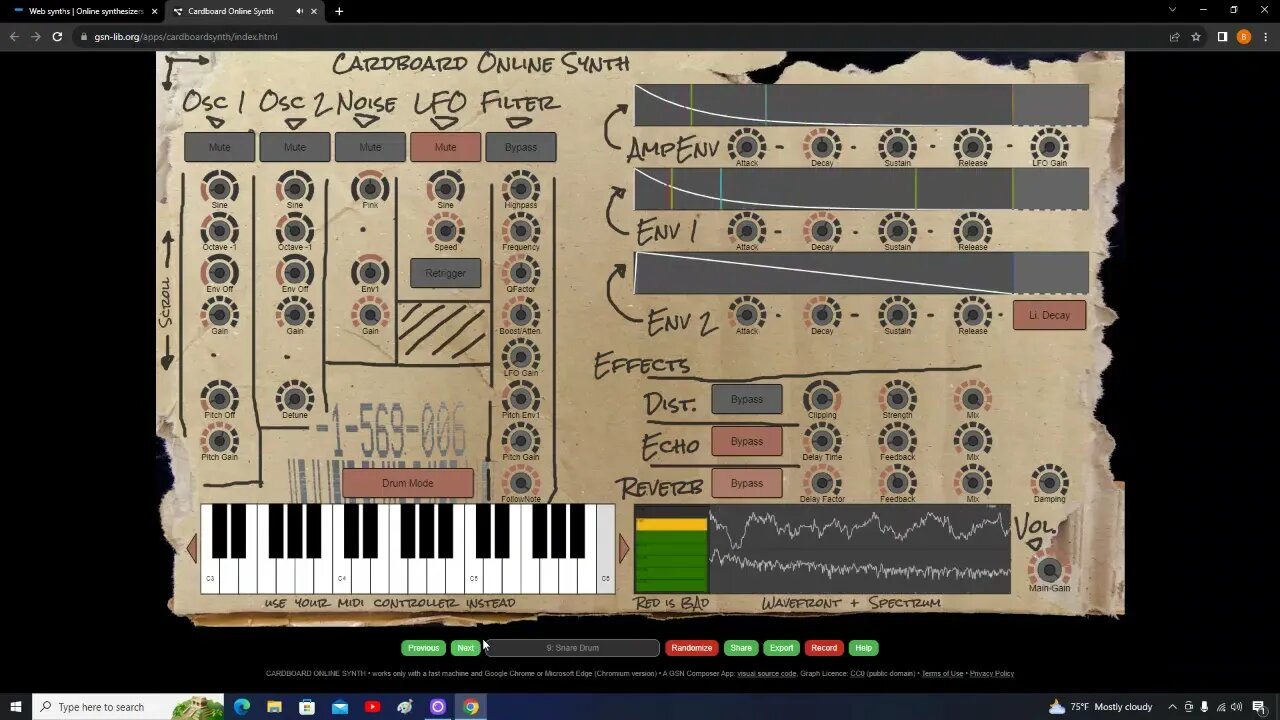The width and height of the screenshot is (1280, 720).
Task: Toggle the Osc 2 Mute button
Action: point(295,147)
